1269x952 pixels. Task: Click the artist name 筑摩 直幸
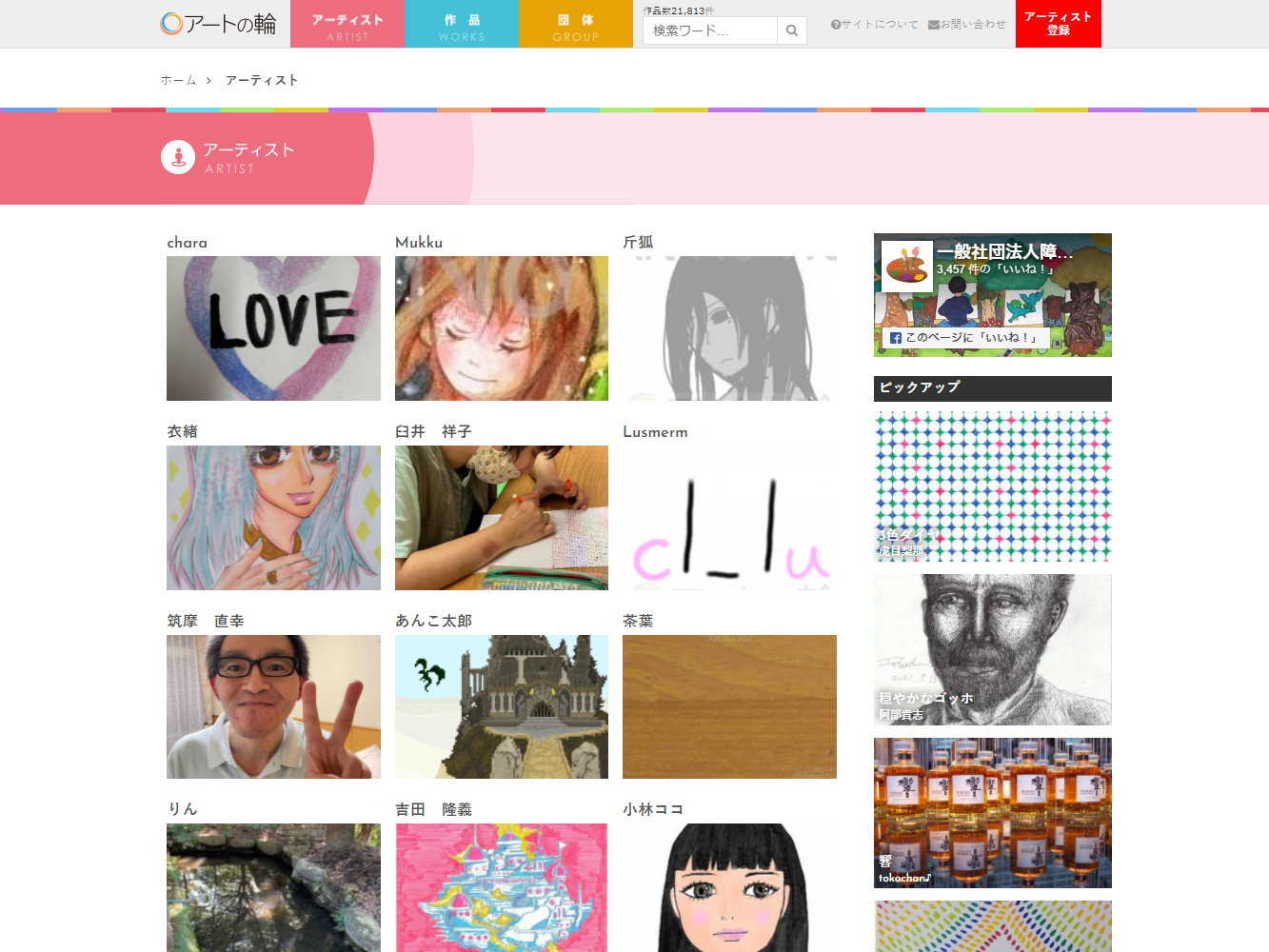[x=206, y=622]
